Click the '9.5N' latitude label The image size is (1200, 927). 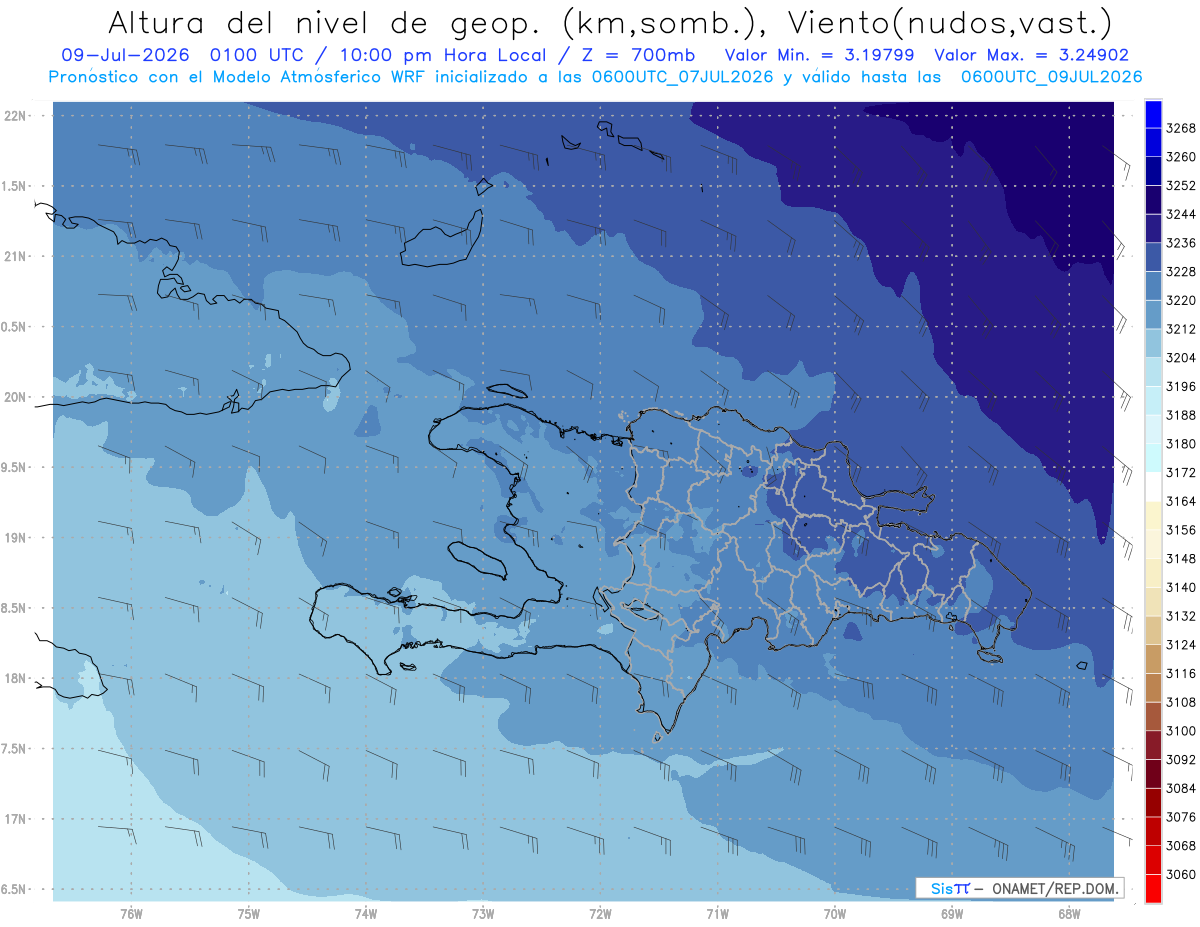[15, 467]
